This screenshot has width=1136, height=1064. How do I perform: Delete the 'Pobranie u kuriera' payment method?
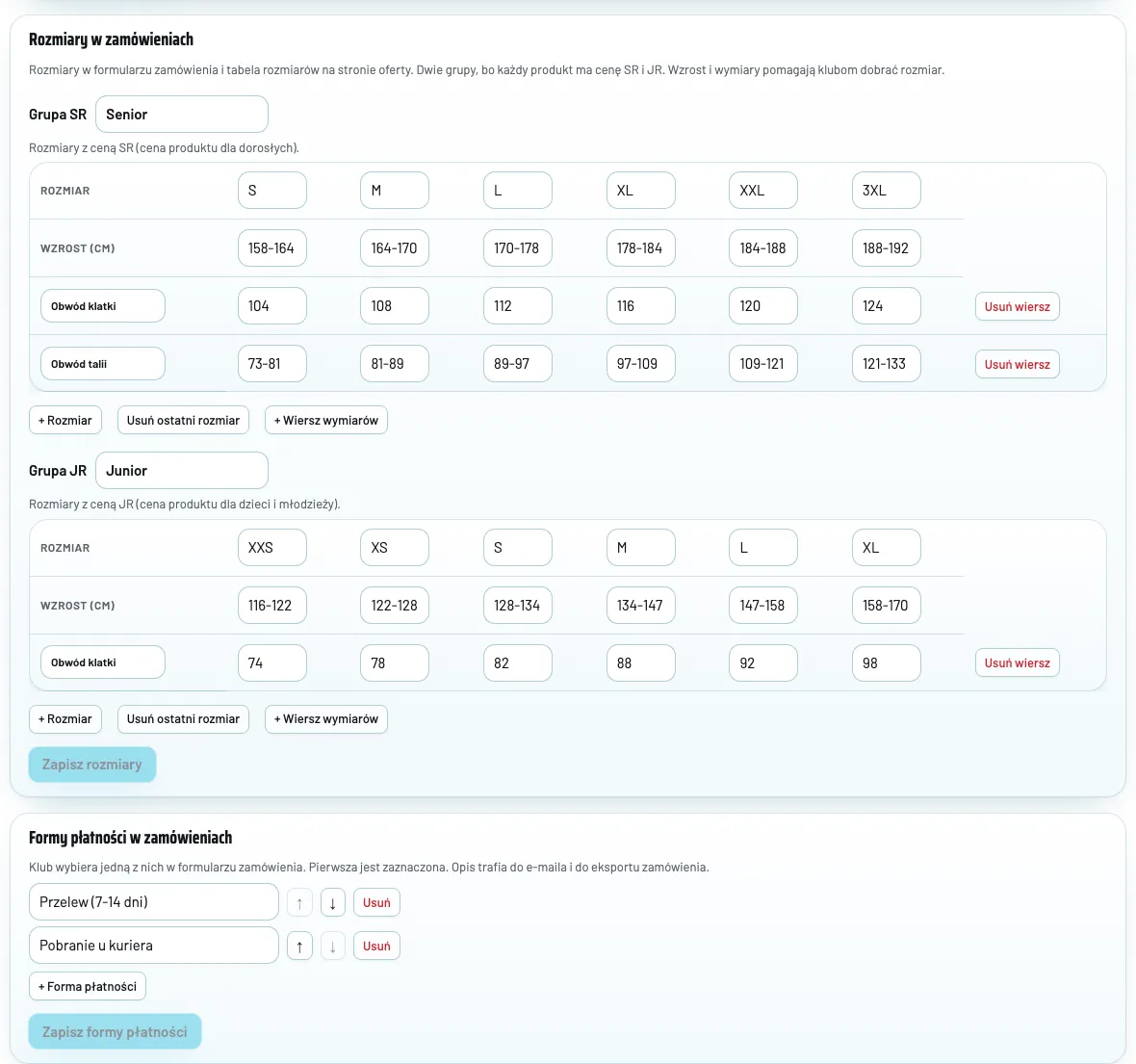pyautogui.click(x=376, y=946)
